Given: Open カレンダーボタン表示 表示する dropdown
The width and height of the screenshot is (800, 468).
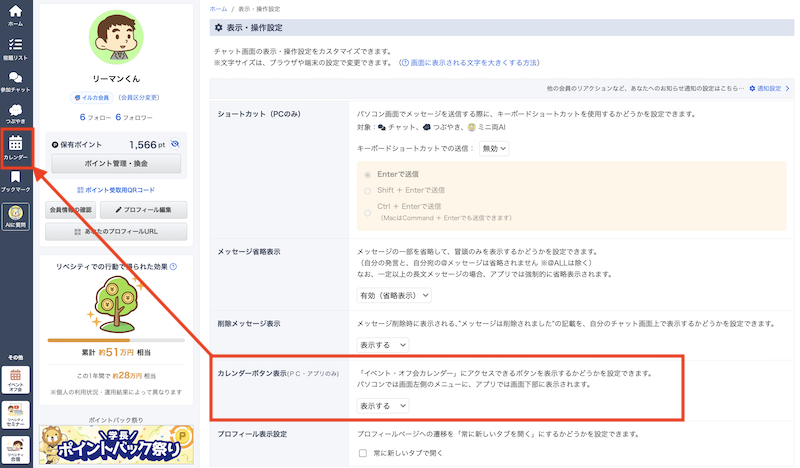Looking at the screenshot, I should click(x=383, y=406).
